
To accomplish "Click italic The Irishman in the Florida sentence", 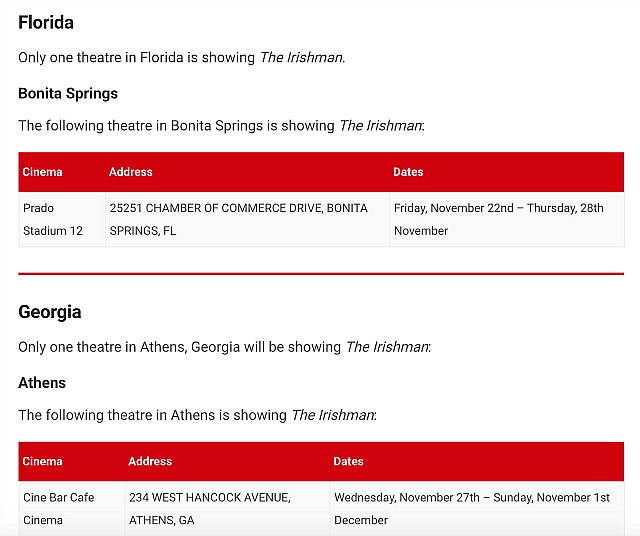I will (302, 58).
